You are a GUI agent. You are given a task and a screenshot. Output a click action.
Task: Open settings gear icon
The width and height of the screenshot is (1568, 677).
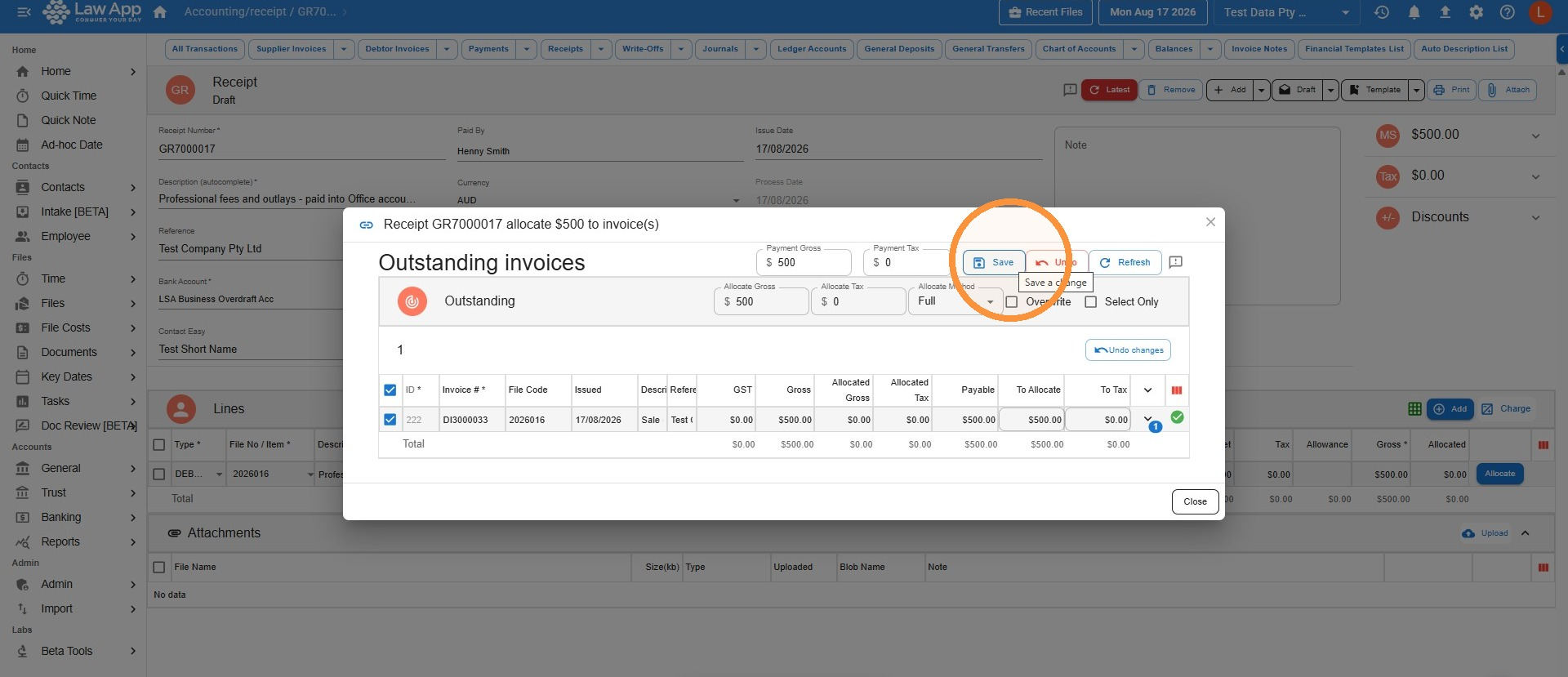[x=1477, y=12]
